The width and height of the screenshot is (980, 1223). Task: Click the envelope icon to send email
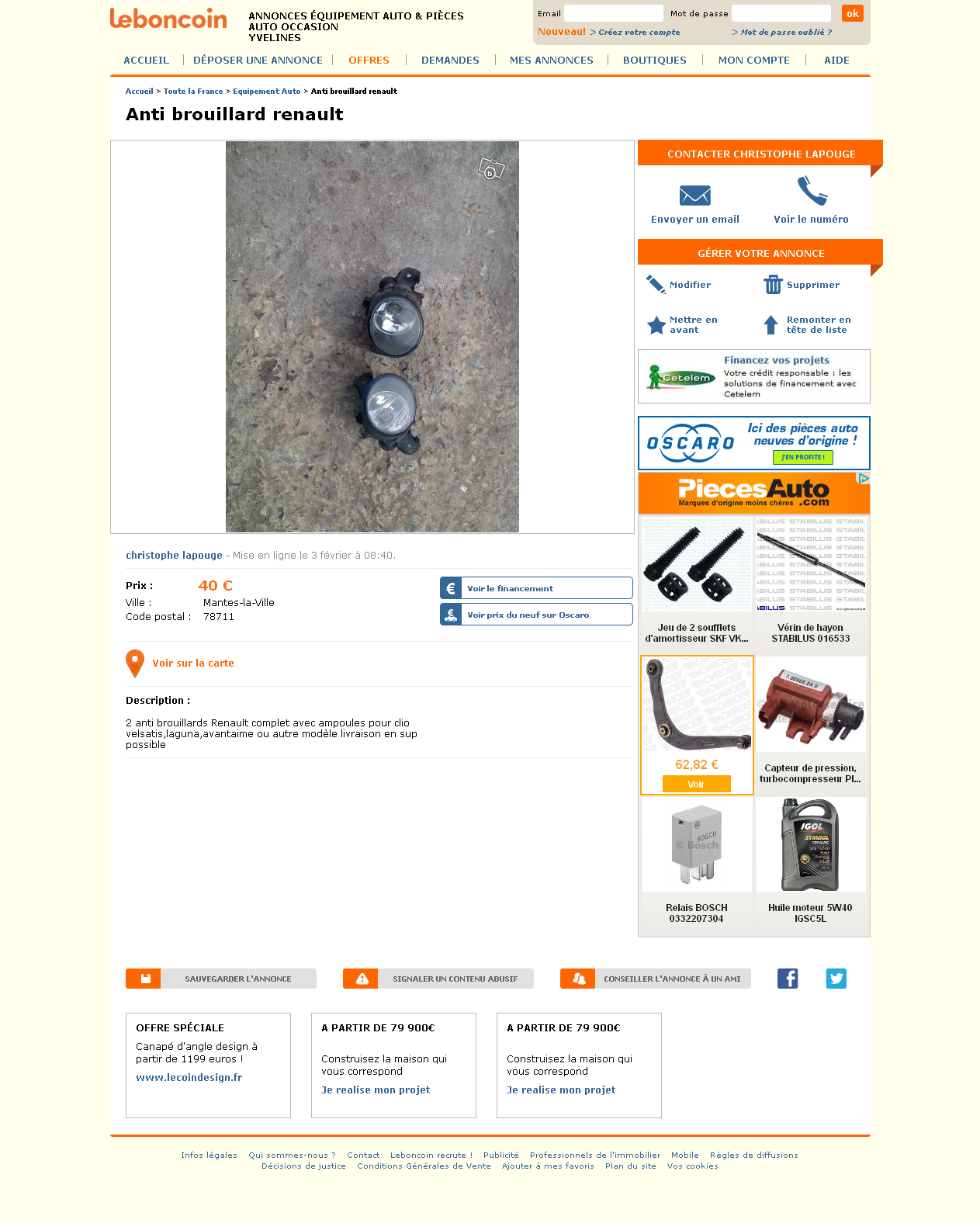pos(694,196)
